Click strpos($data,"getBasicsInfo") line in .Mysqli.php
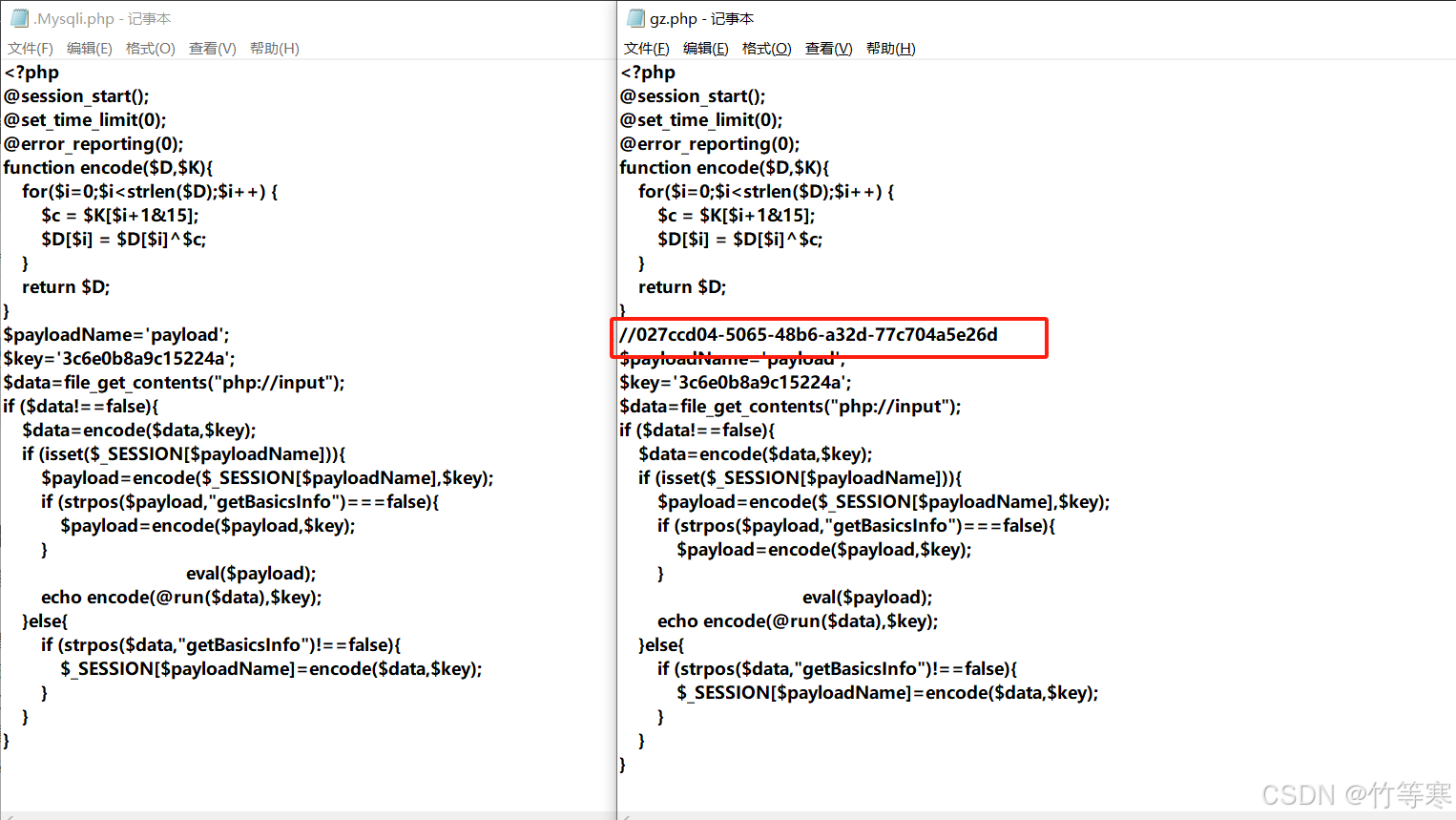The image size is (1456, 820). (221, 645)
